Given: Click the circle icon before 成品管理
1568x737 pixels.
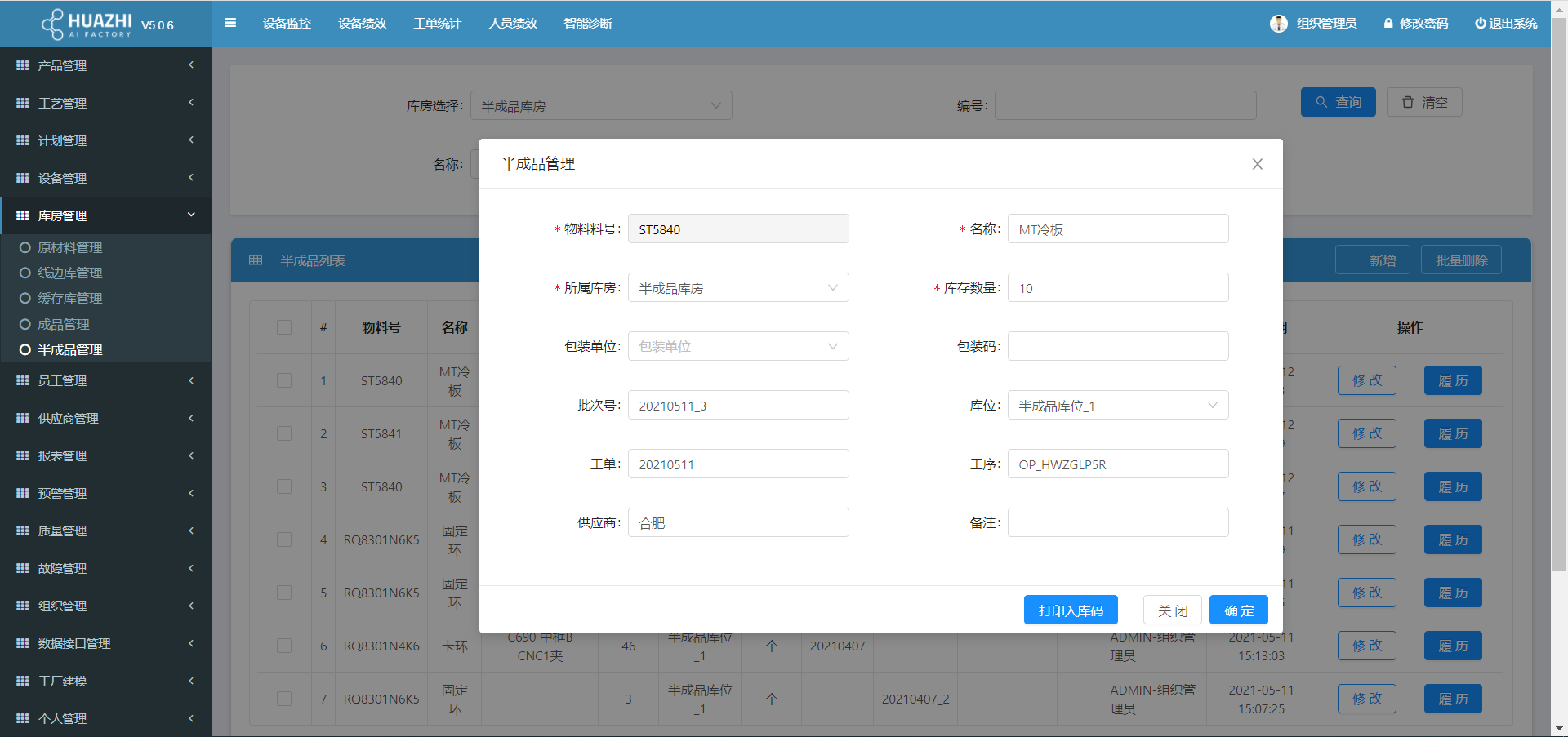Looking at the screenshot, I should coord(25,324).
